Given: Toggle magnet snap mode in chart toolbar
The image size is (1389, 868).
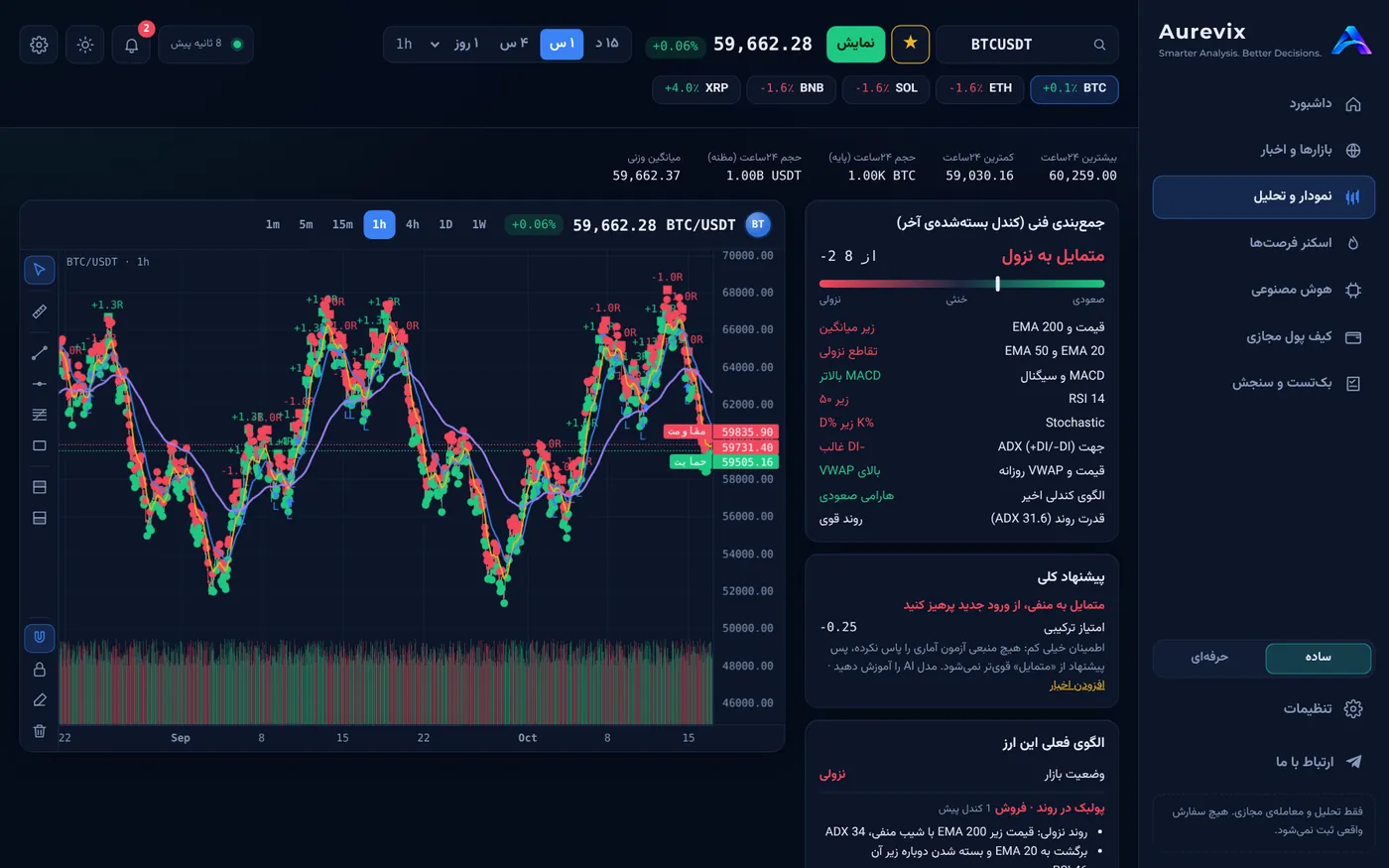Looking at the screenshot, I should (40, 638).
